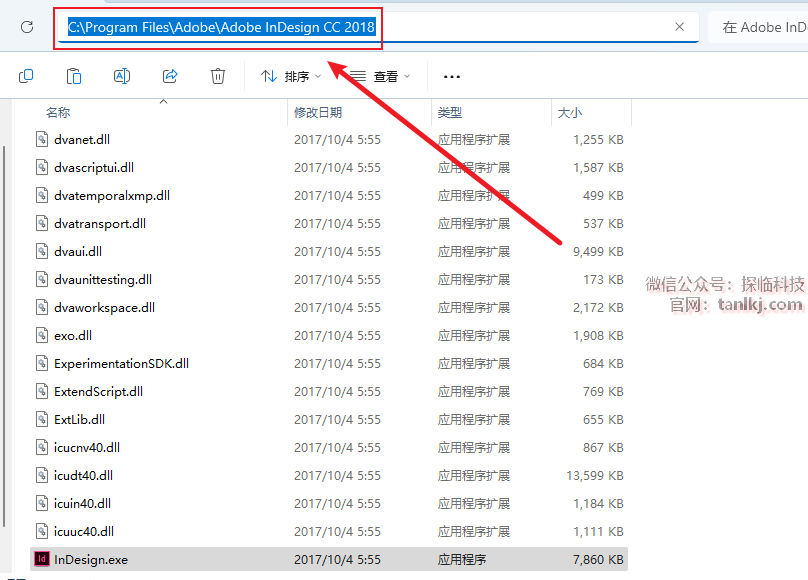The height and width of the screenshot is (580, 808).
Task: Click the share icon in the toolbar
Action: point(170,76)
